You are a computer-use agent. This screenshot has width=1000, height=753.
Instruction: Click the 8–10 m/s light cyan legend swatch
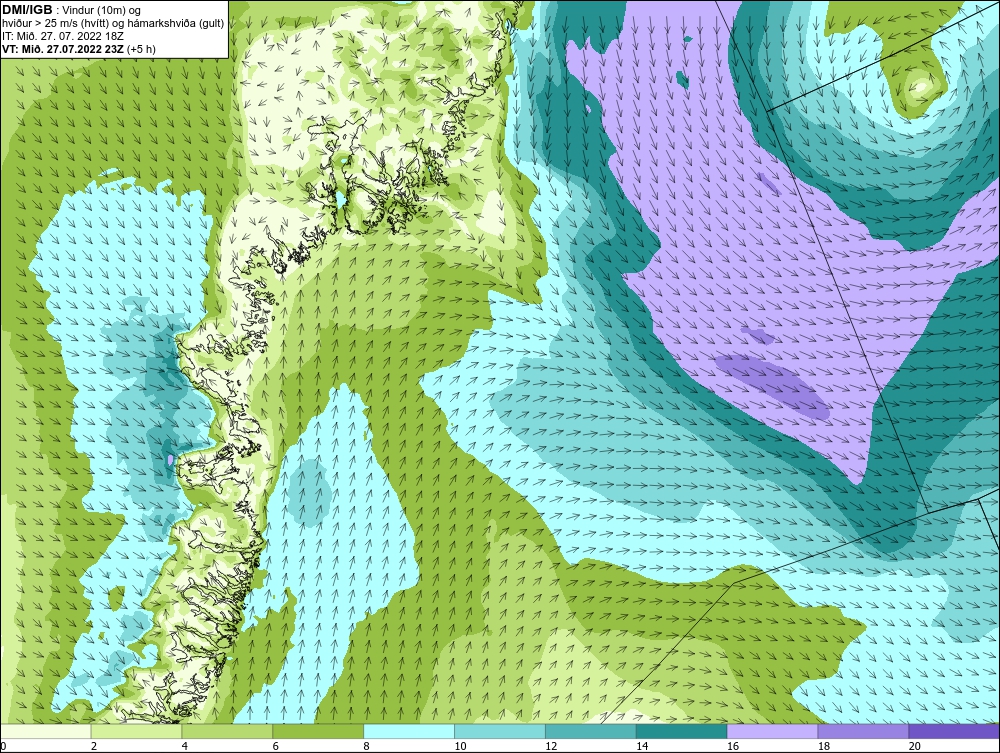[x=409, y=731]
